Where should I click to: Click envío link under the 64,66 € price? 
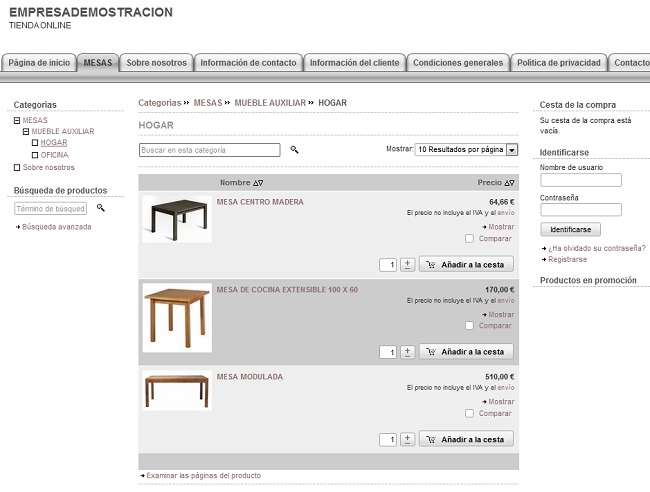pos(506,213)
